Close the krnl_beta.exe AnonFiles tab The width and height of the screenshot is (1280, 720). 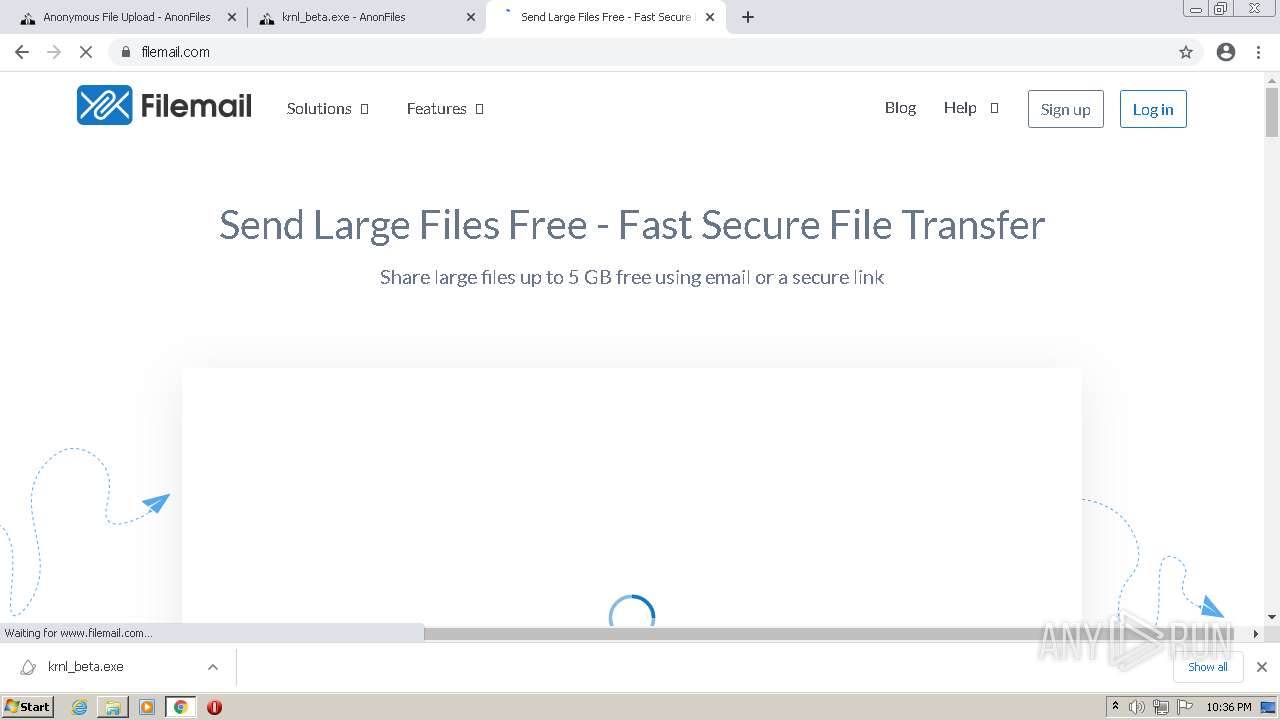tap(471, 17)
